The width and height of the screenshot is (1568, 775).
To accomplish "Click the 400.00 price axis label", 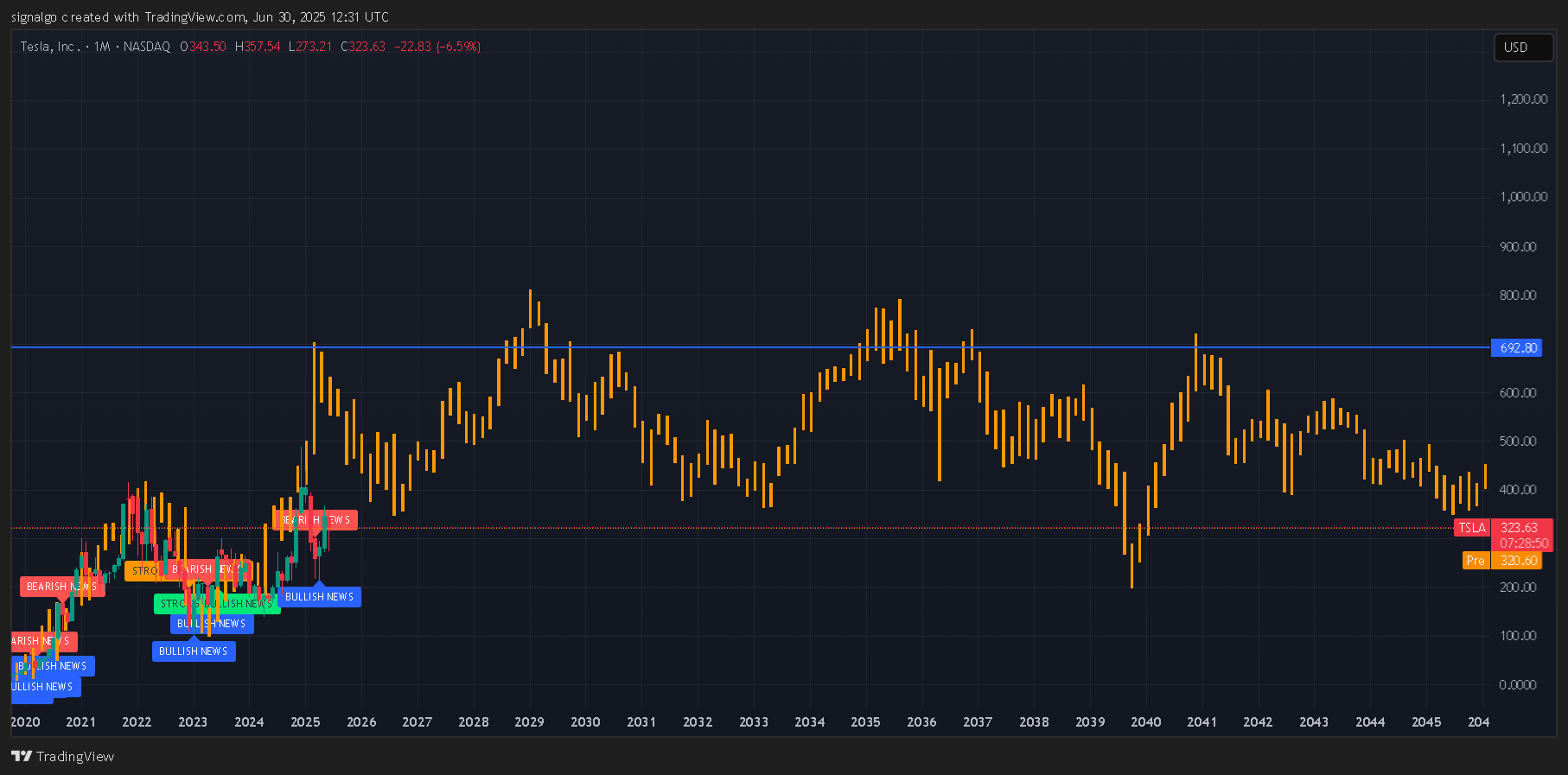I will coord(1518,490).
